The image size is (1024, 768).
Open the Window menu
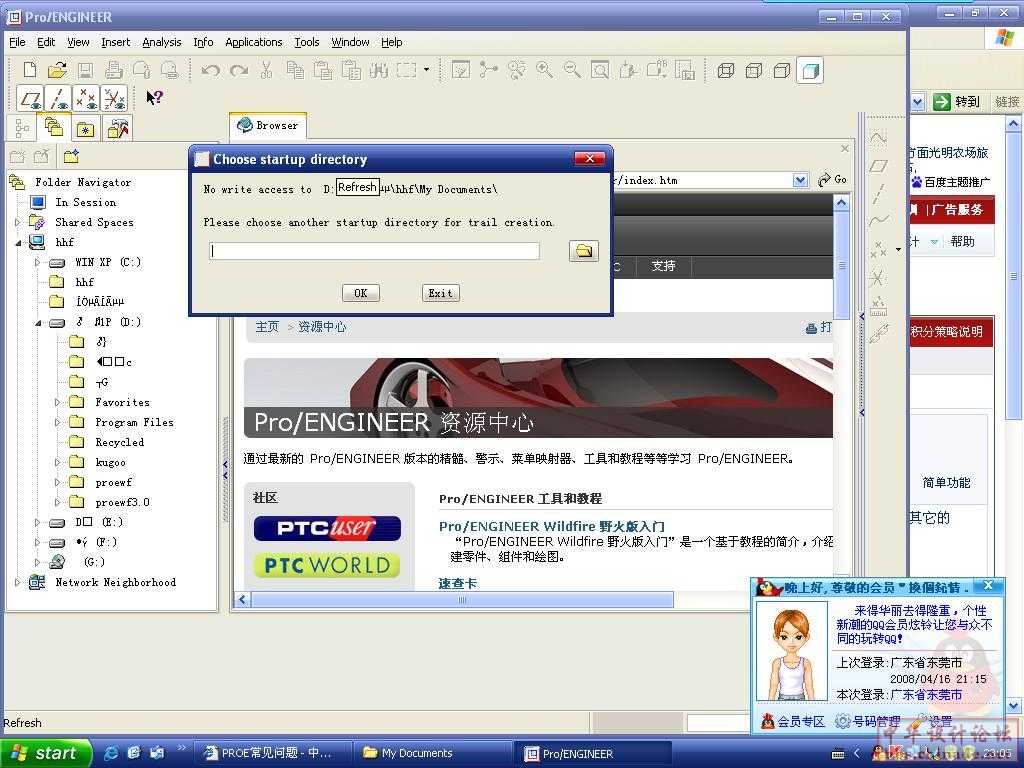click(x=350, y=42)
